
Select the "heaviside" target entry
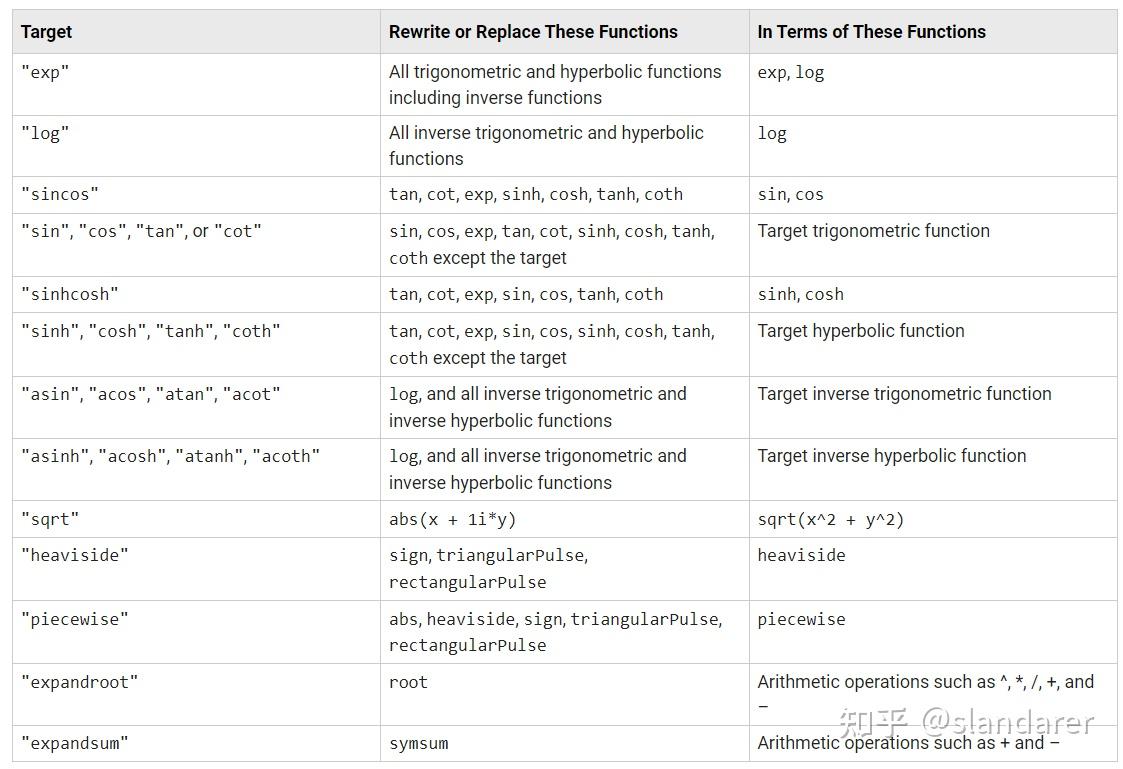(x=75, y=555)
